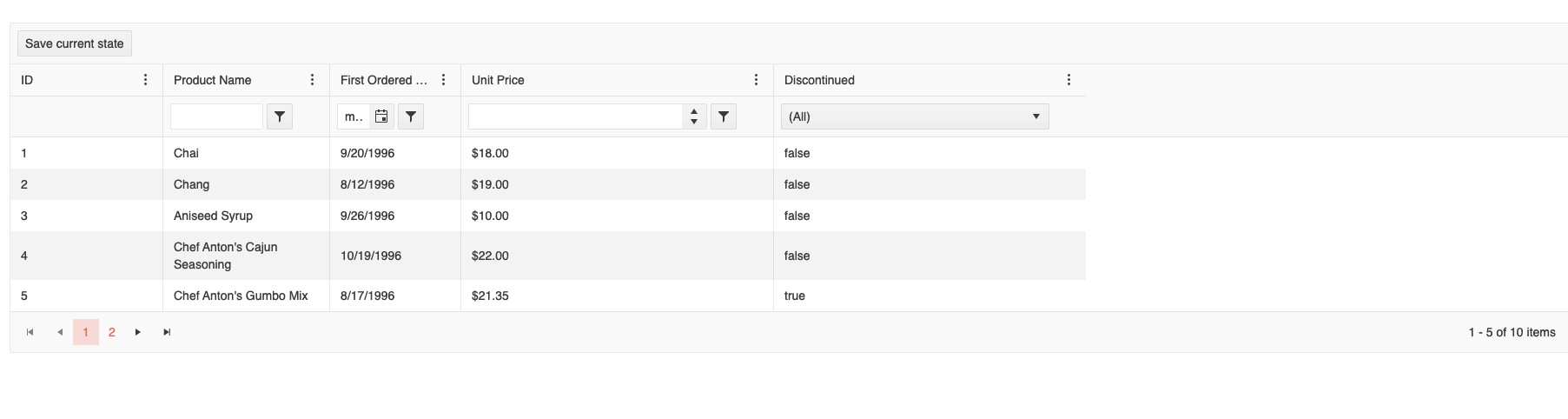Increase the Unit Price filter value
Viewport: 1568px width, 419px height.
coord(694,111)
